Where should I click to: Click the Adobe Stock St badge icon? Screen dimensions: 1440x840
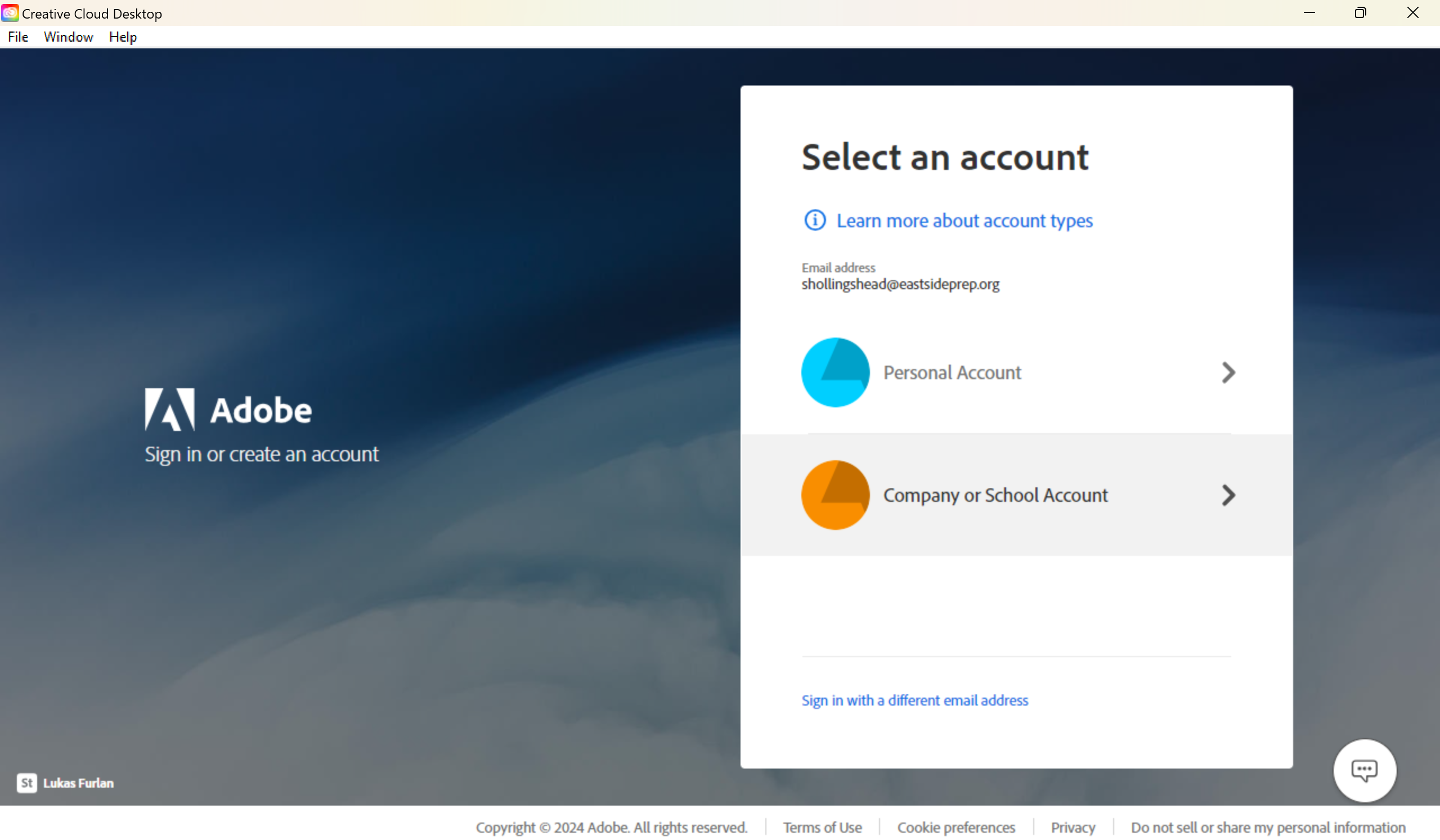click(26, 783)
